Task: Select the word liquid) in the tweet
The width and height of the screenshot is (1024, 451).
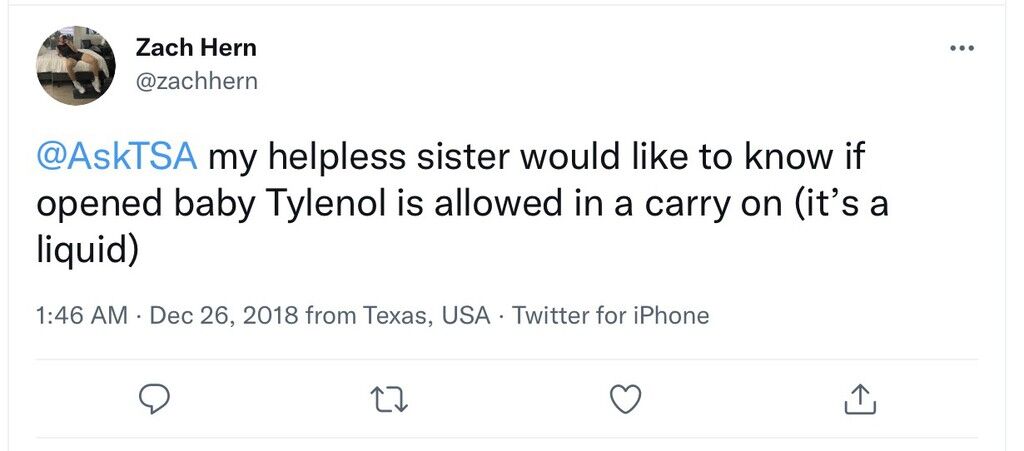Action: [87, 251]
